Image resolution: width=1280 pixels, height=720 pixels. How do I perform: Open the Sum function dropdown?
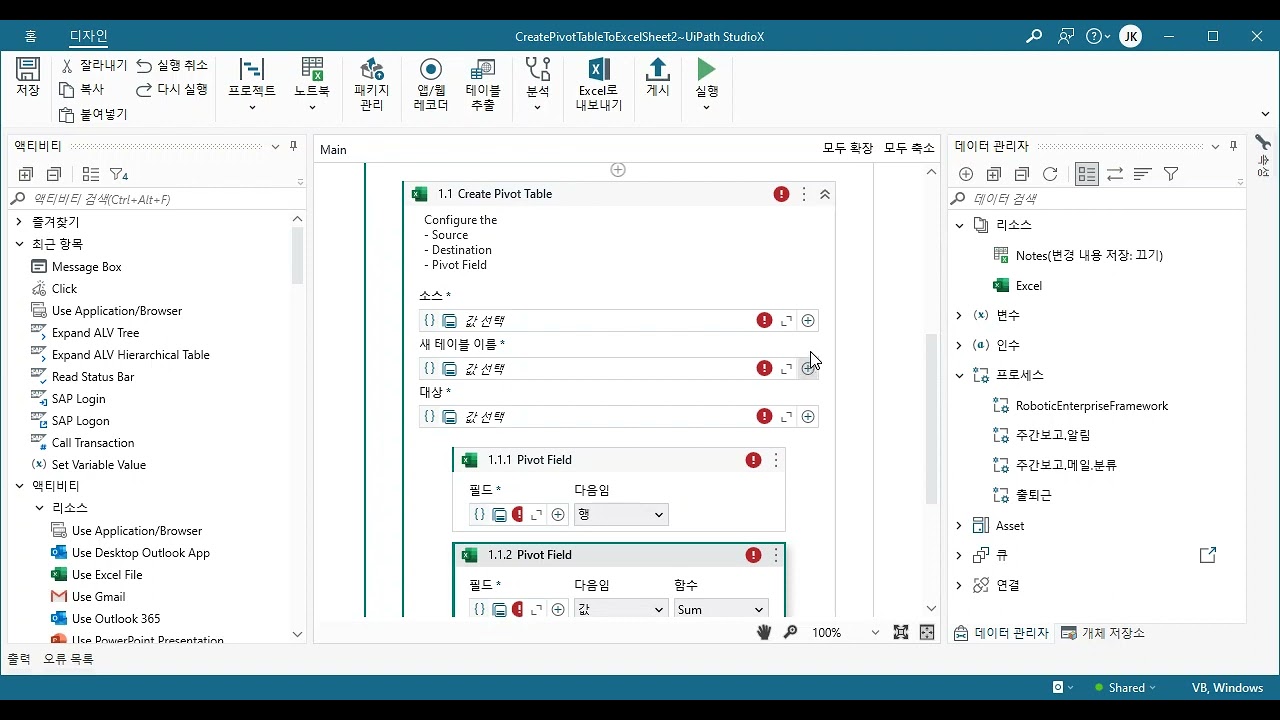click(721, 610)
